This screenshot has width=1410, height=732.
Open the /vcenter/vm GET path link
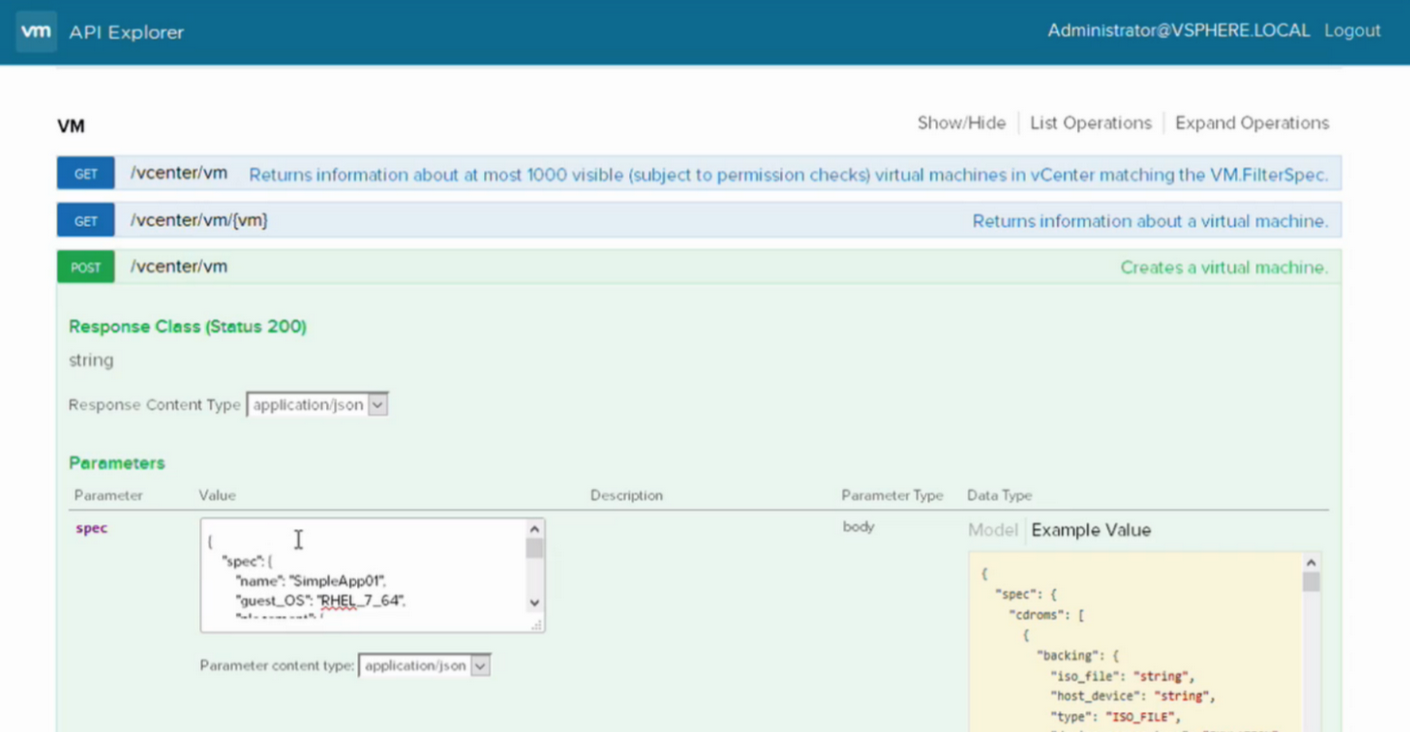179,173
